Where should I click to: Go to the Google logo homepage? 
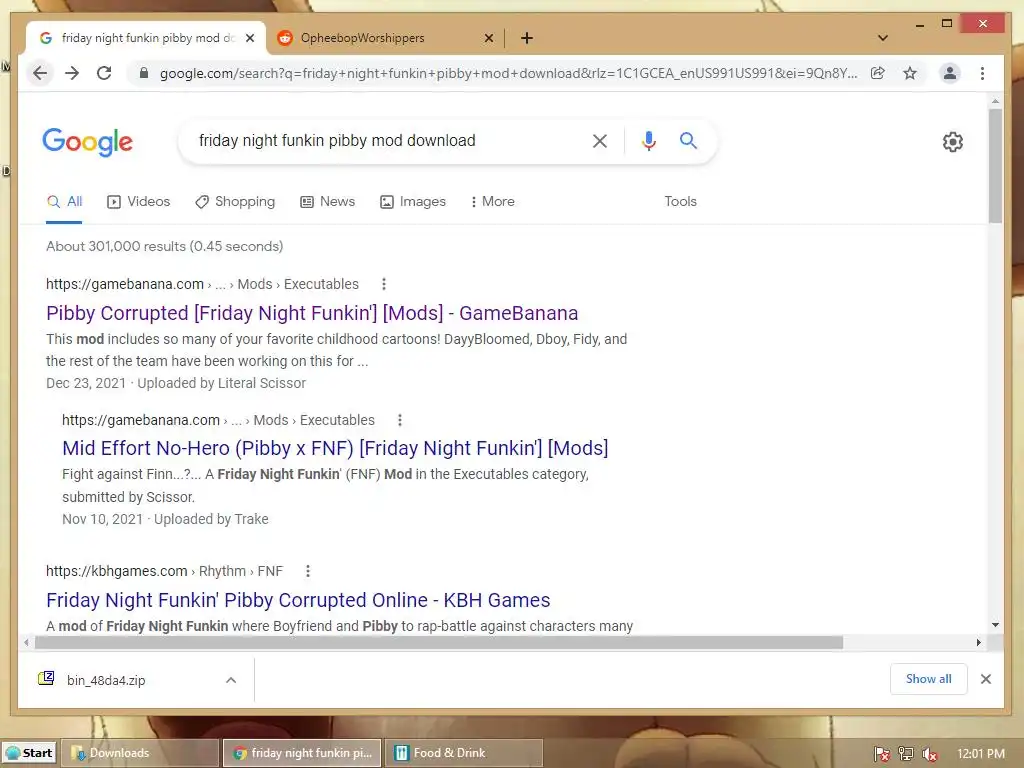88,142
